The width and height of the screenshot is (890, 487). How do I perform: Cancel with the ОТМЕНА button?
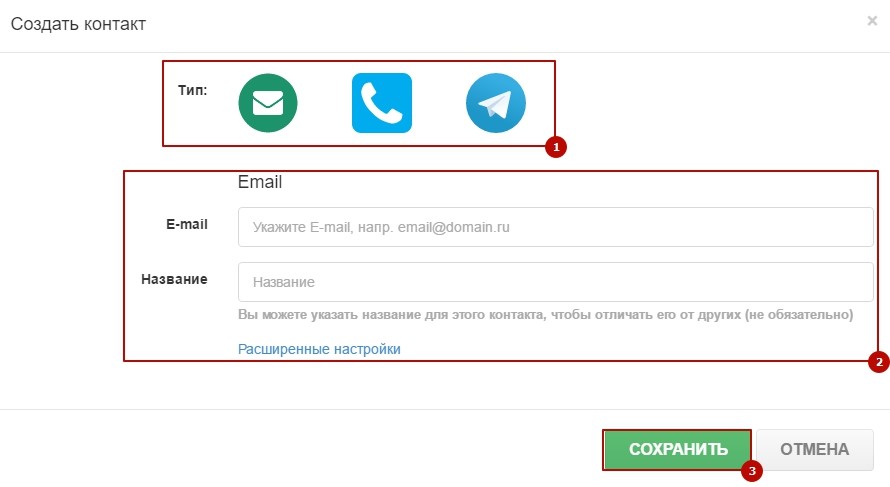click(815, 450)
